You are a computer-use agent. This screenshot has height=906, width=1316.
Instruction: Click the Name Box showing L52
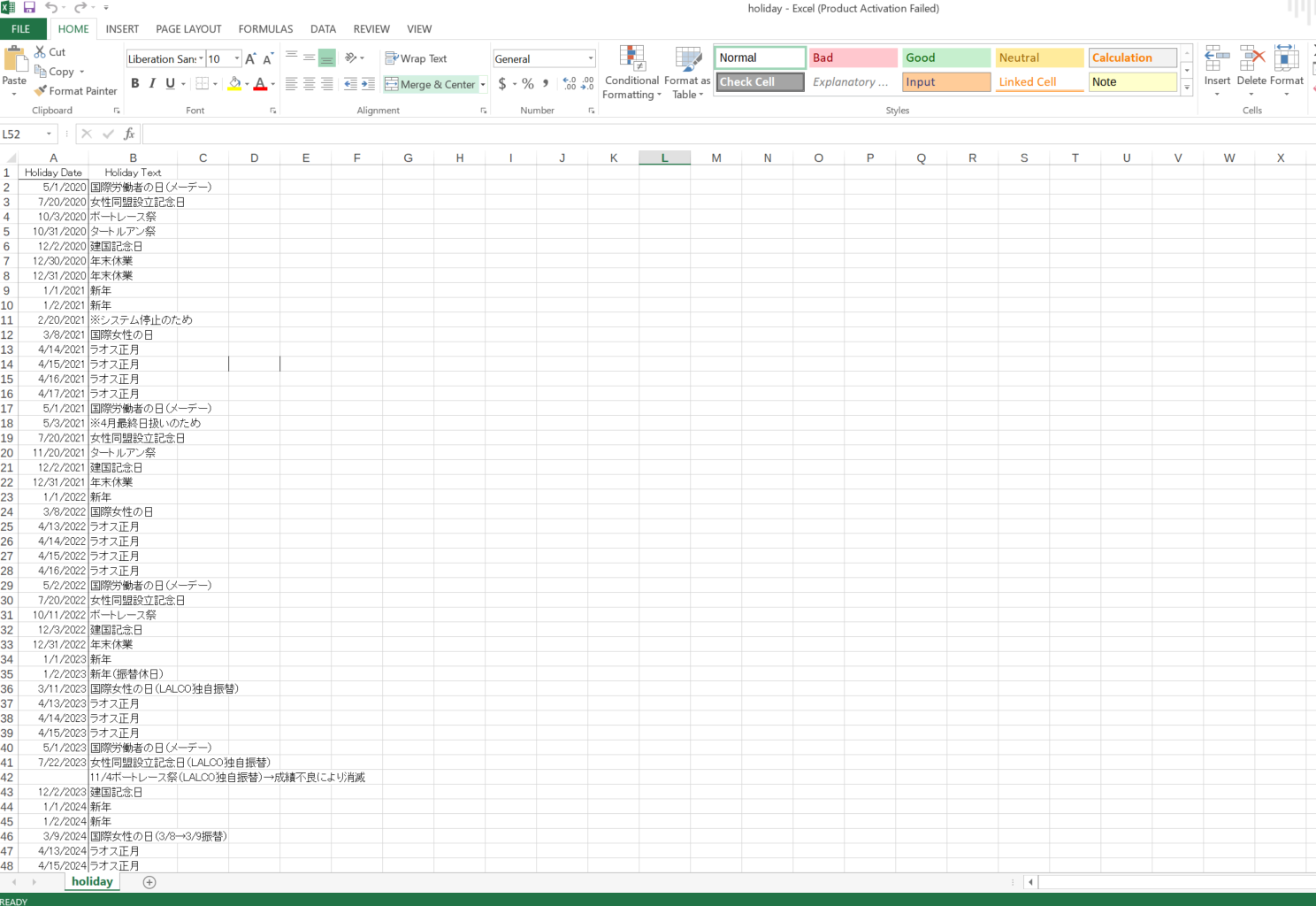(22, 134)
